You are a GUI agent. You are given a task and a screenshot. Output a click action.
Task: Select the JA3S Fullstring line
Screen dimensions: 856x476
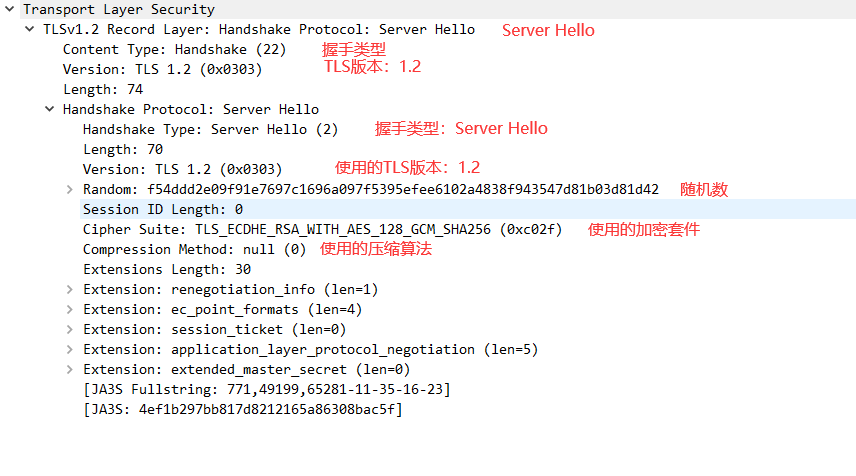point(266,389)
